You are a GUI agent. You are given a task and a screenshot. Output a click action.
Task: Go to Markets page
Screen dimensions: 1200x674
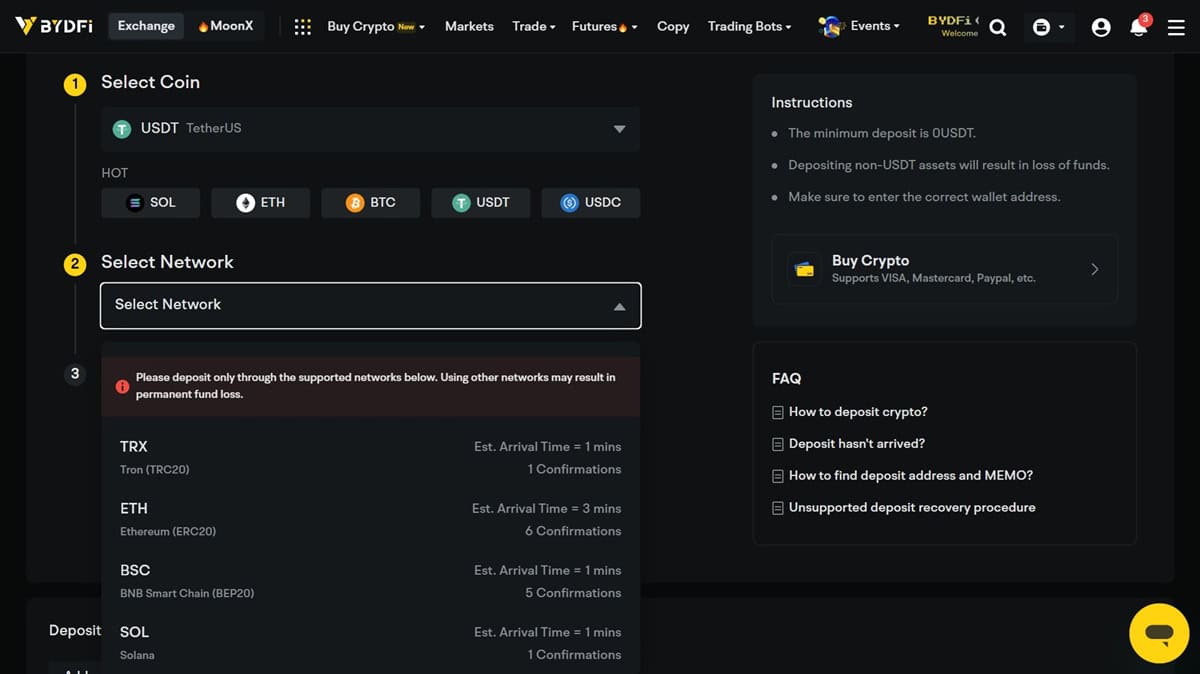pyautogui.click(x=469, y=27)
